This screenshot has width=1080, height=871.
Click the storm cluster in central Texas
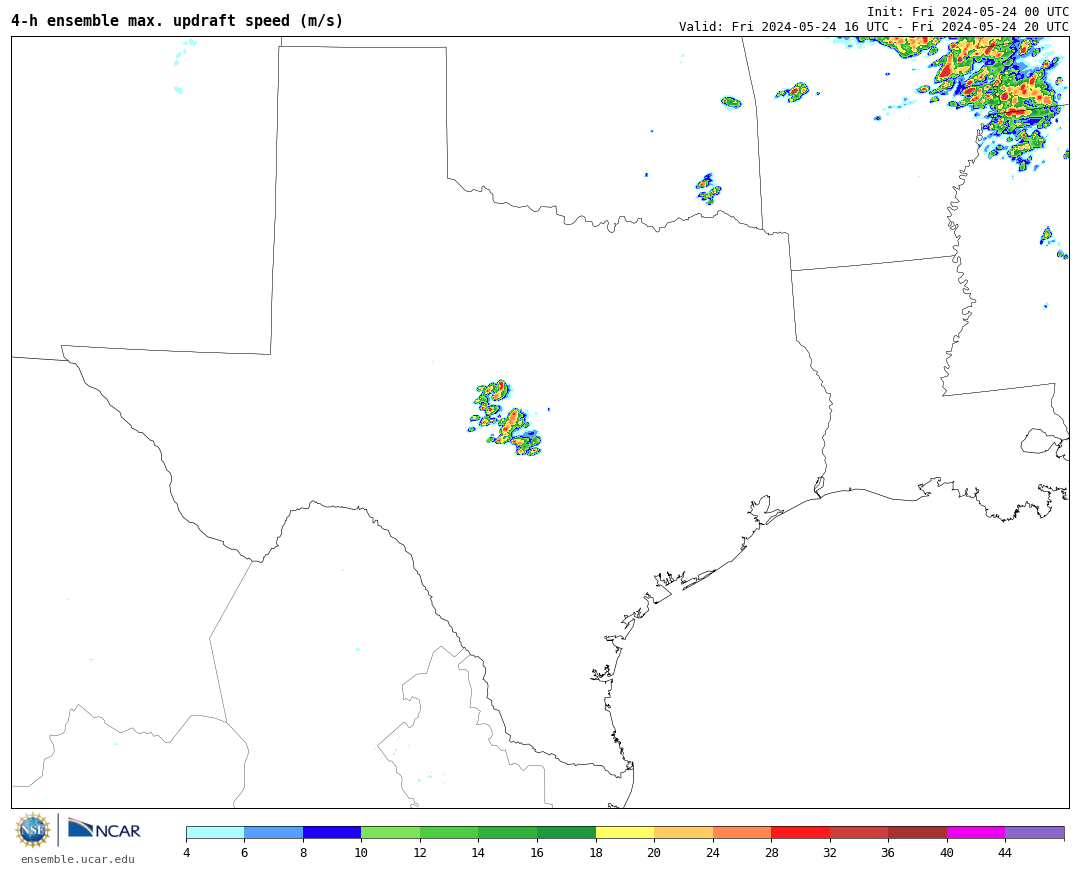(x=506, y=418)
